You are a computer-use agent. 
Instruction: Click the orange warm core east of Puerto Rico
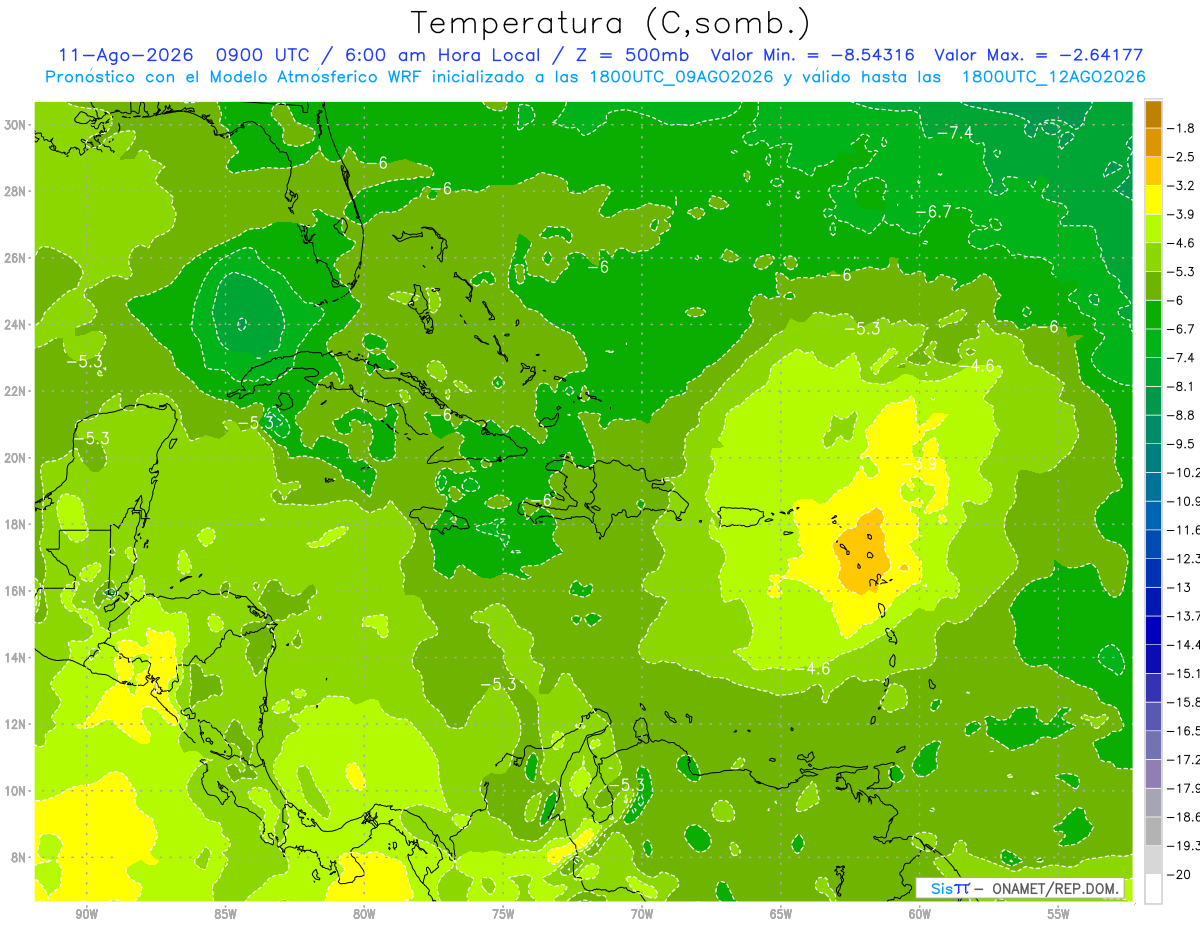click(x=863, y=553)
